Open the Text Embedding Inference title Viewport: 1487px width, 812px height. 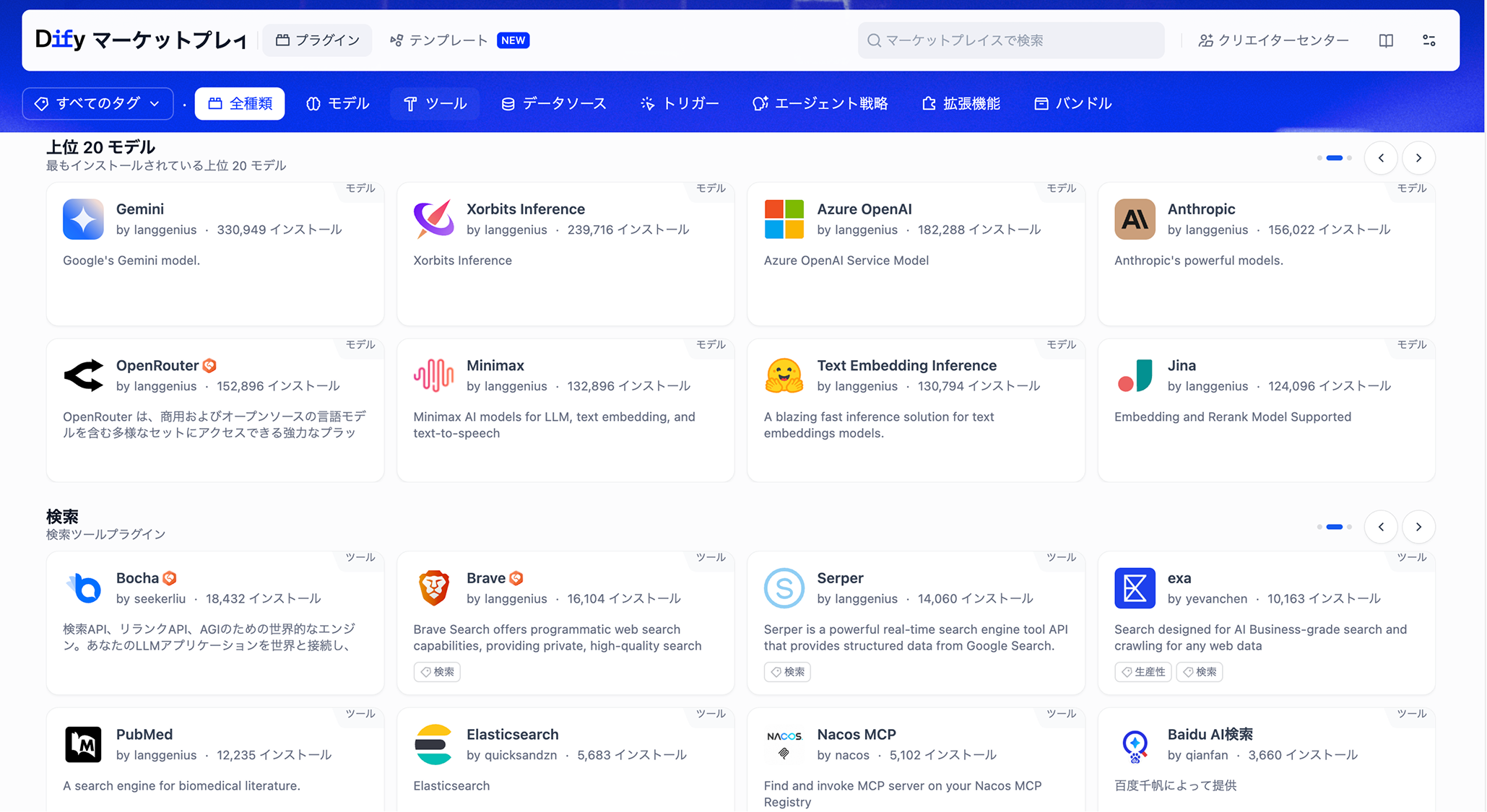tap(906, 366)
